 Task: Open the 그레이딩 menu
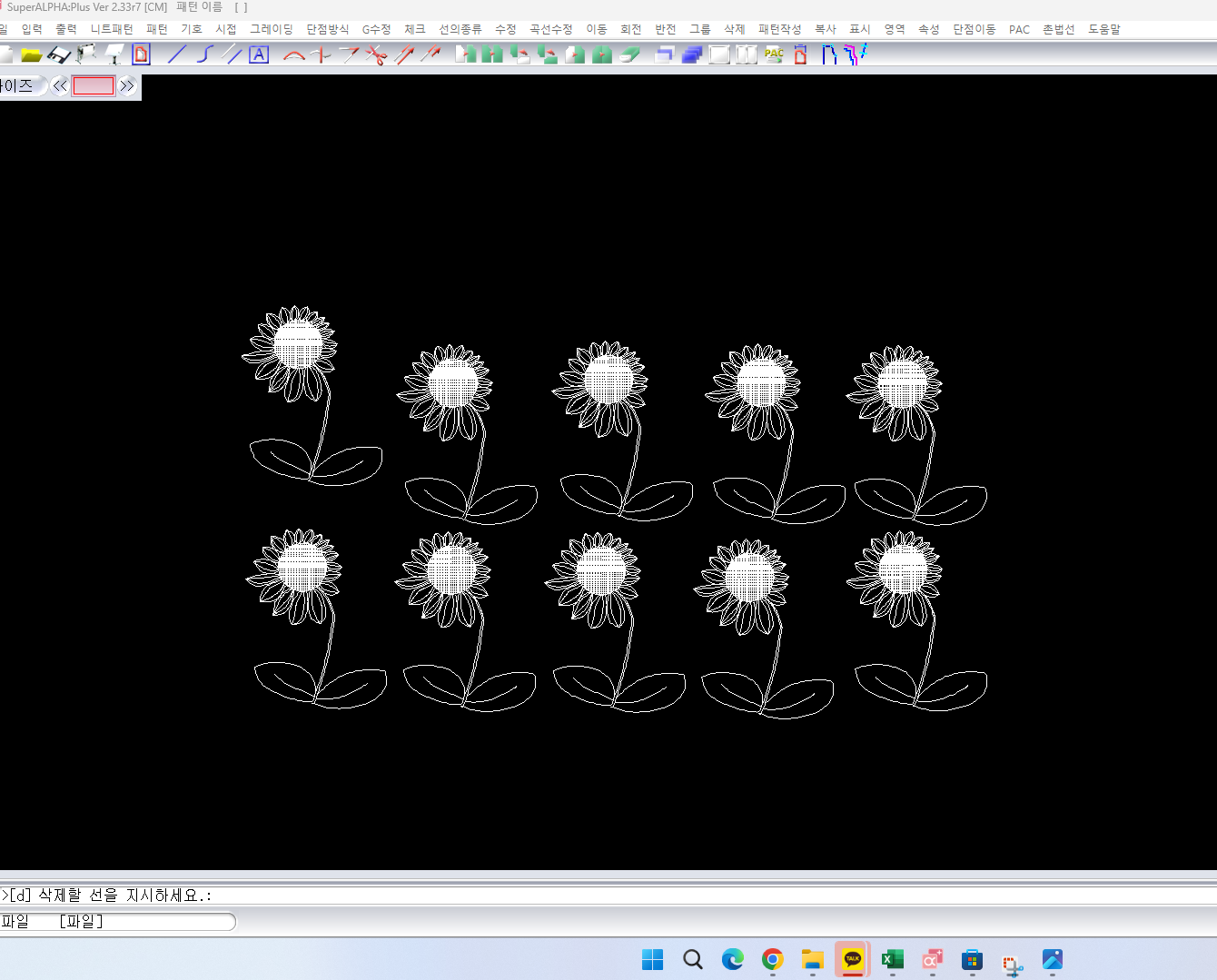(272, 29)
